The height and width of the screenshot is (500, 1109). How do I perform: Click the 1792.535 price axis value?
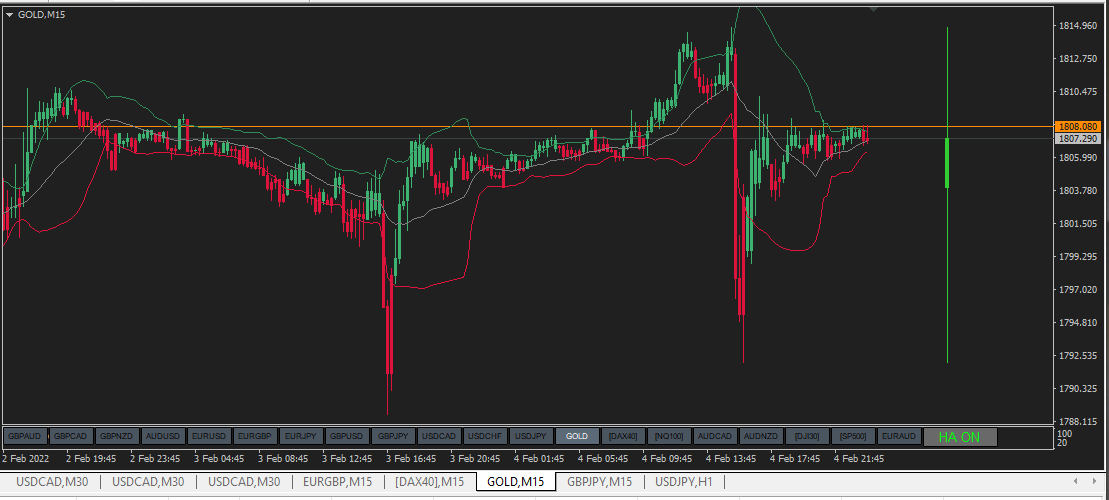click(1077, 356)
